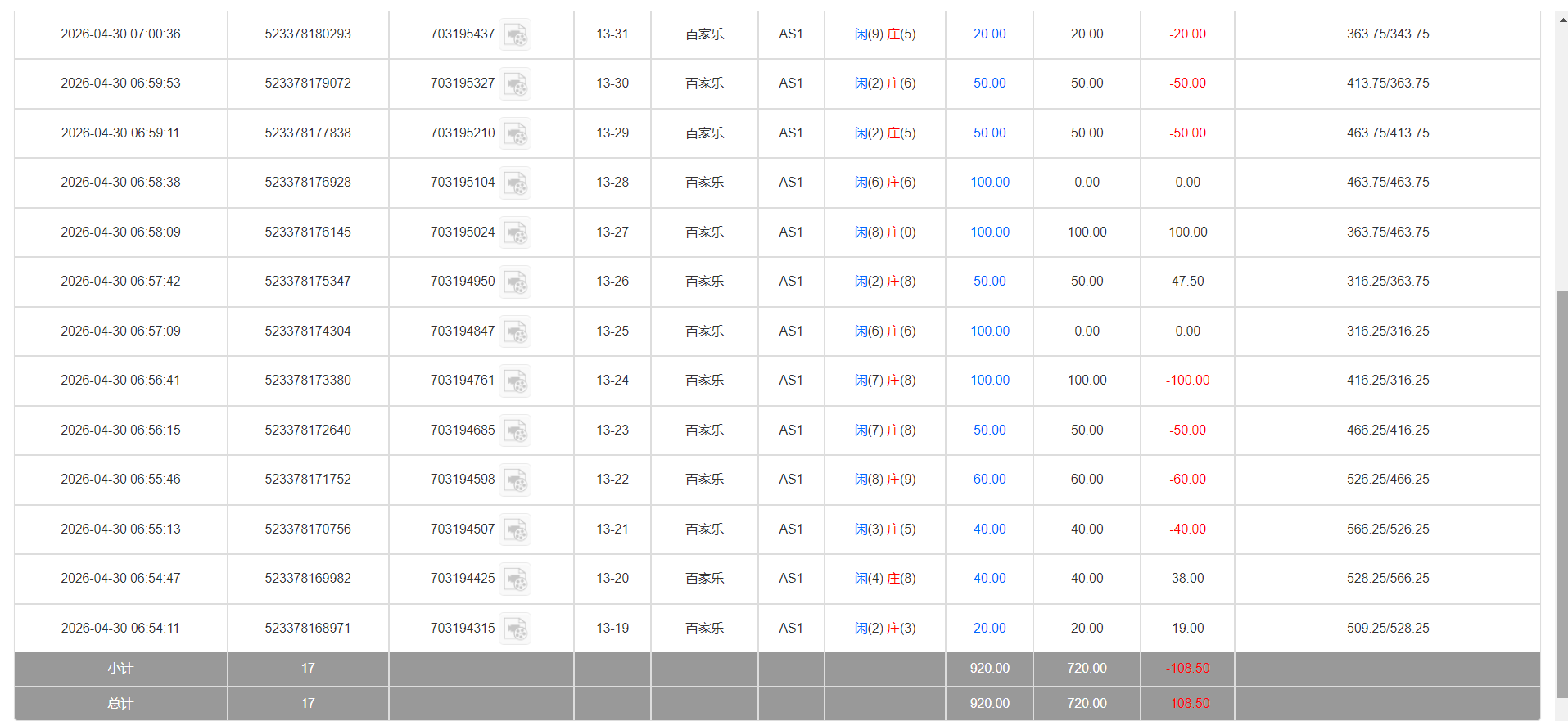Click result 闲(8) 庄(0) in row 13-27

pyautogui.click(x=884, y=232)
